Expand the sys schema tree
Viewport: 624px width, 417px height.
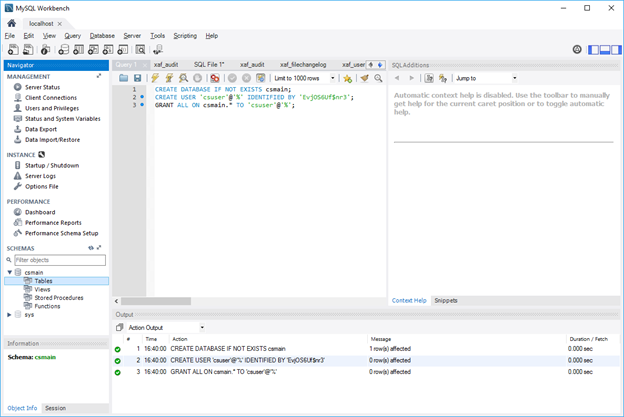[9, 315]
